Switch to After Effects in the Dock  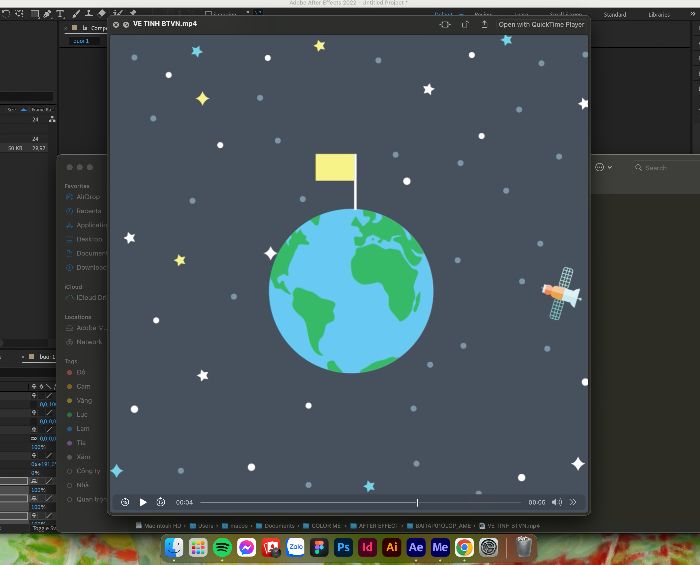click(416, 547)
